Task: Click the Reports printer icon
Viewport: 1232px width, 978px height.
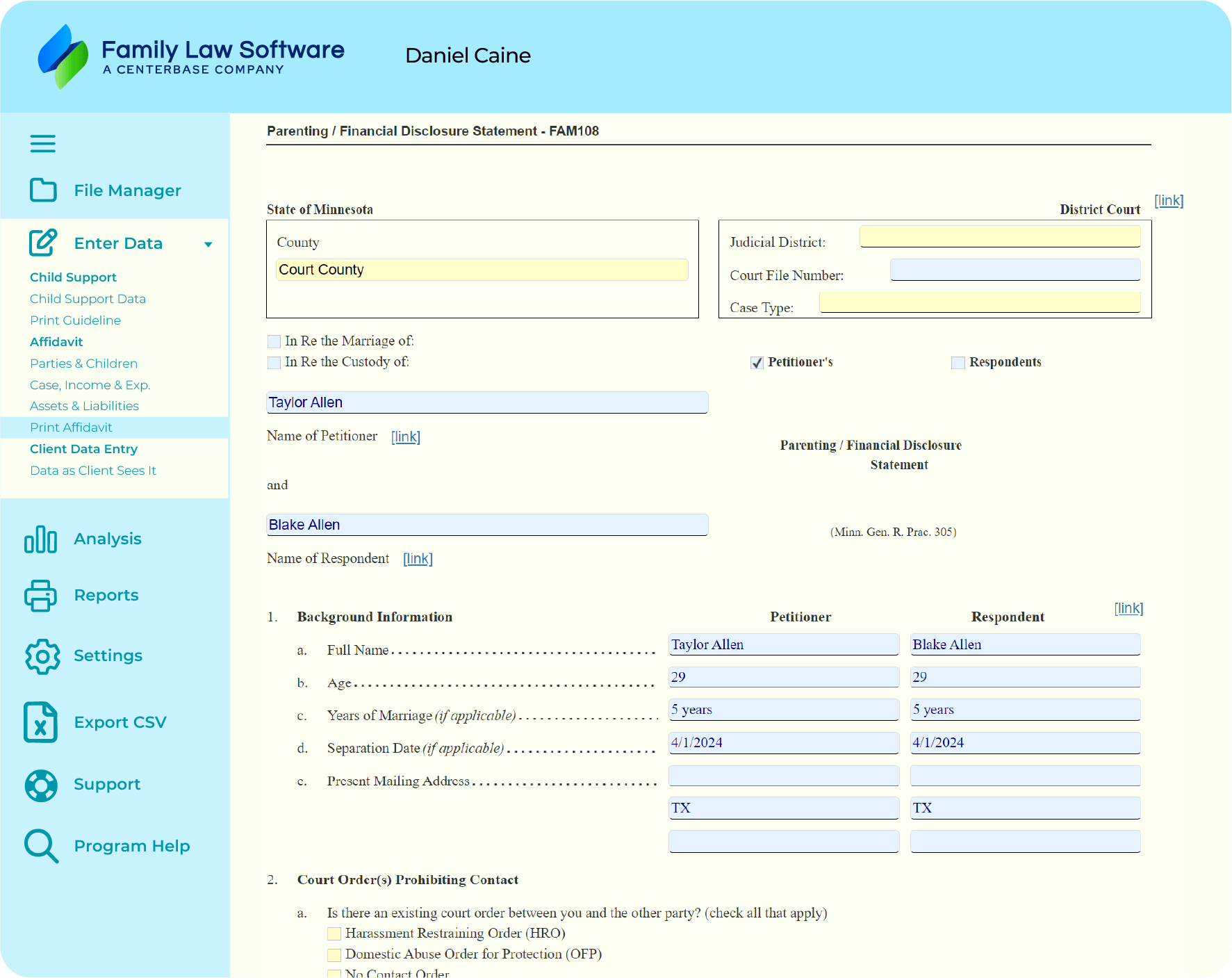Action: 41,596
